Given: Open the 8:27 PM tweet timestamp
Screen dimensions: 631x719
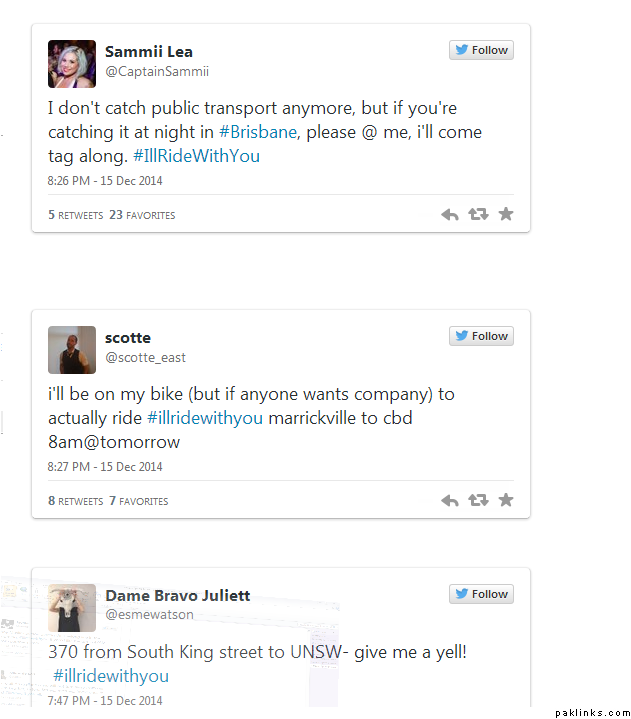Looking at the screenshot, I should (x=105, y=467).
